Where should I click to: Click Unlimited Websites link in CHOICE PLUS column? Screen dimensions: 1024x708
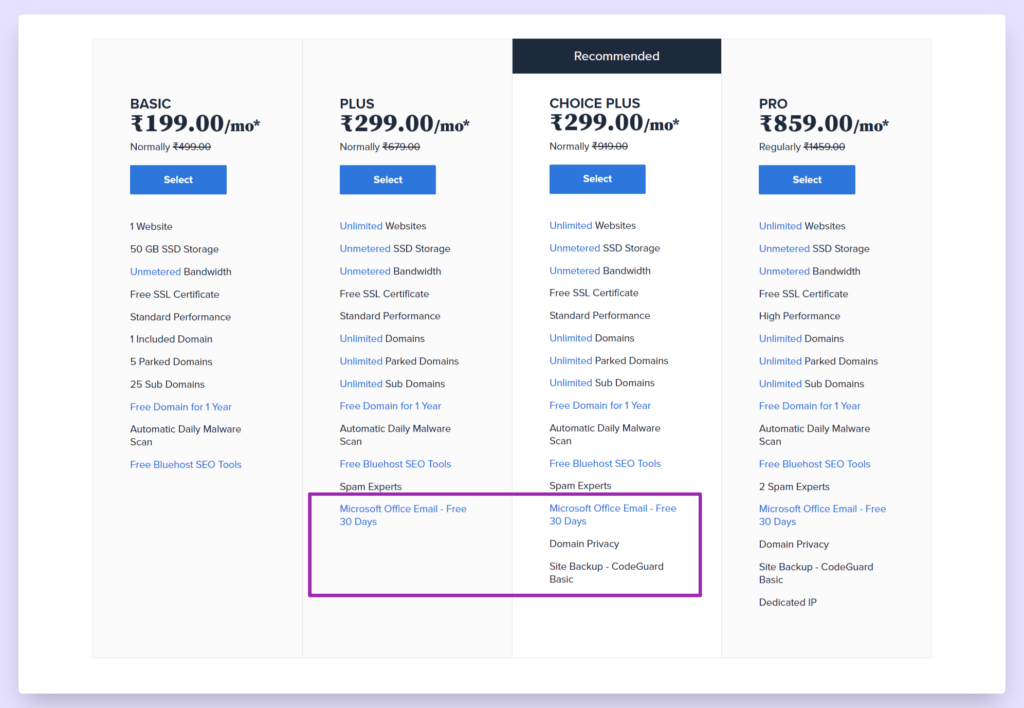pos(571,226)
